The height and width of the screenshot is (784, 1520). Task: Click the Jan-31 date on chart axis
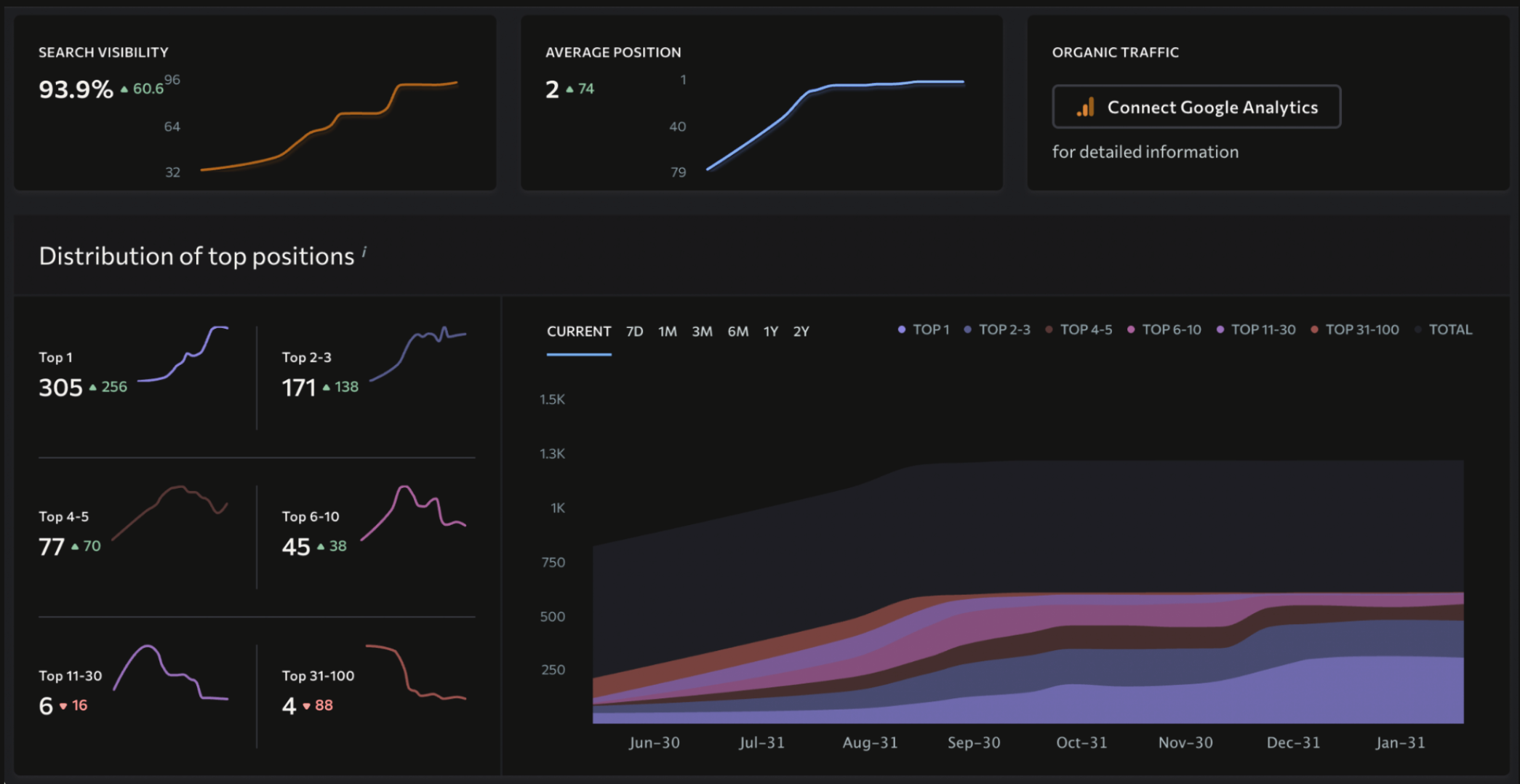click(1400, 743)
